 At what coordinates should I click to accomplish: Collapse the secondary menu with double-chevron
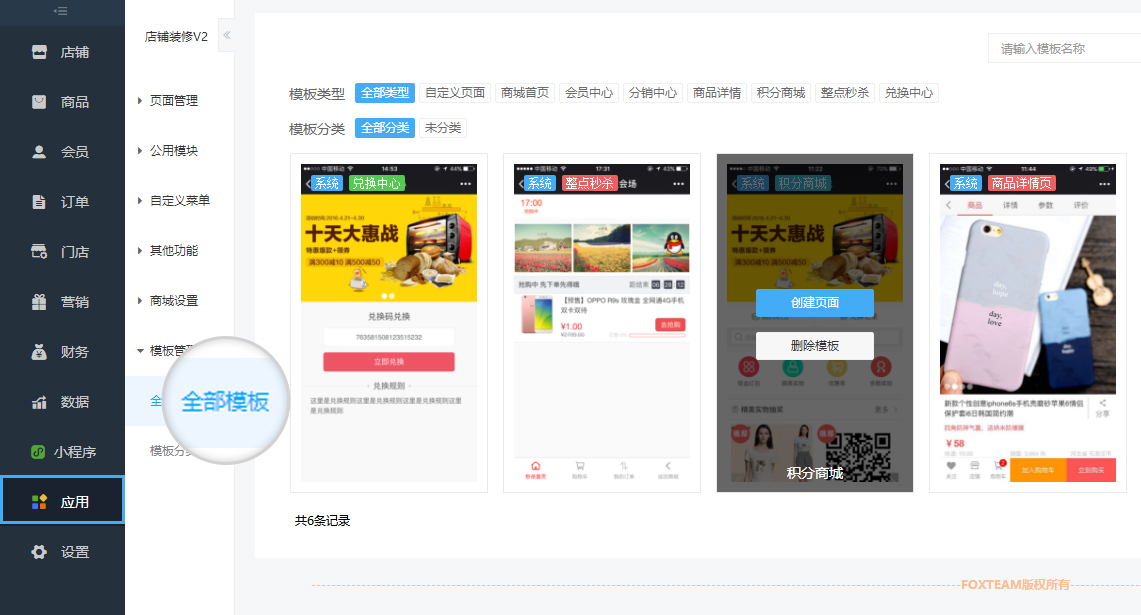tap(226, 35)
